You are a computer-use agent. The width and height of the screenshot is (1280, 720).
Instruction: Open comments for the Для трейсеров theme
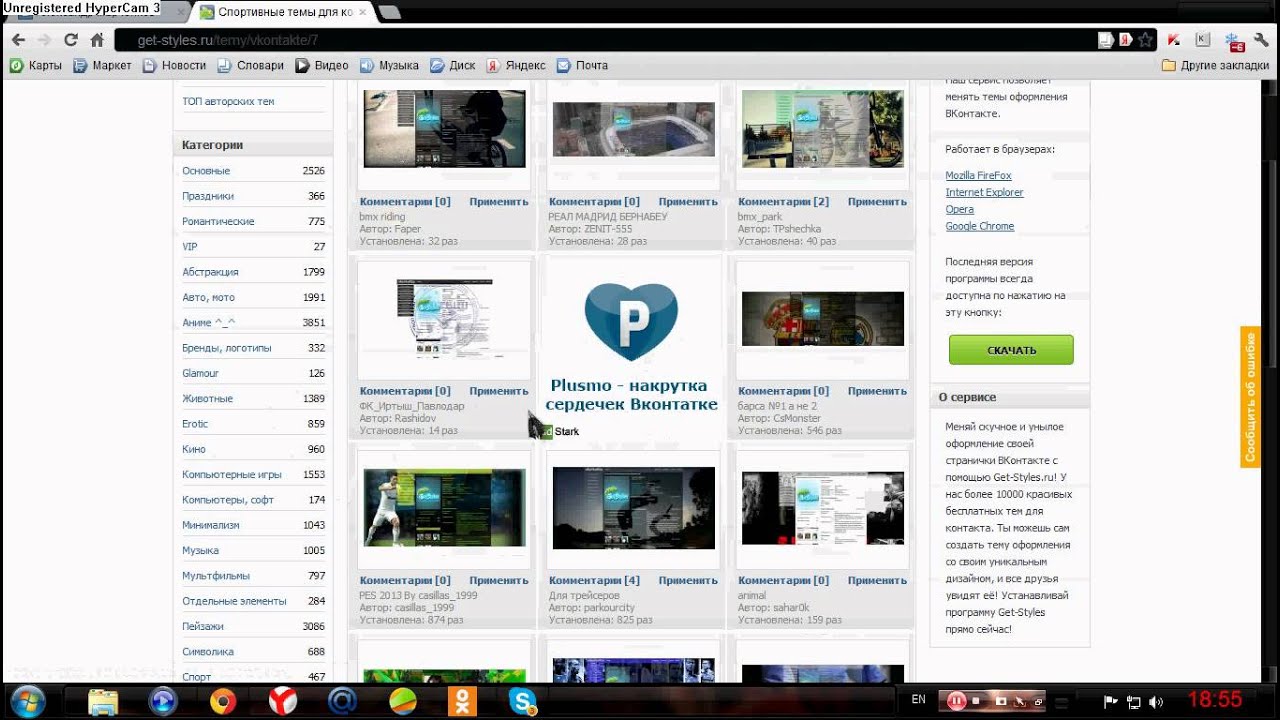(594, 581)
